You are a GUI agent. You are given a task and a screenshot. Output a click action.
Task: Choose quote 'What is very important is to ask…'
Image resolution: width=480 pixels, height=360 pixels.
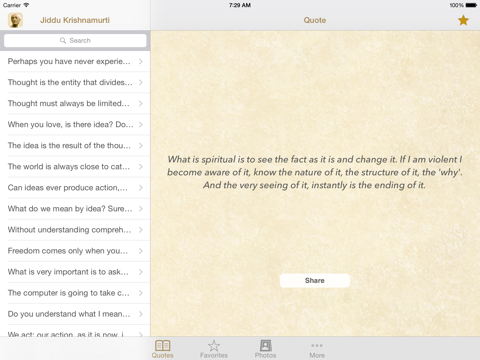point(75,272)
